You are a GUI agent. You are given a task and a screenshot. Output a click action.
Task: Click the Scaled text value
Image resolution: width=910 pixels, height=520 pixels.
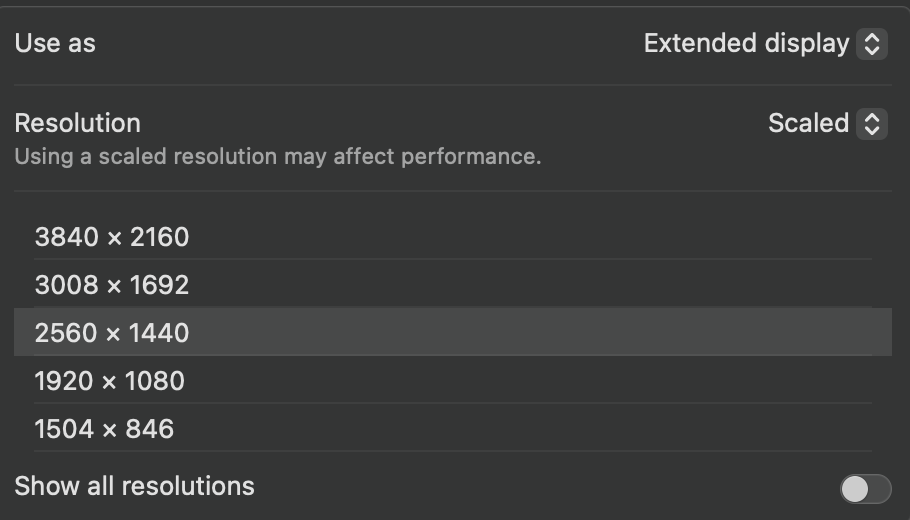(x=808, y=124)
